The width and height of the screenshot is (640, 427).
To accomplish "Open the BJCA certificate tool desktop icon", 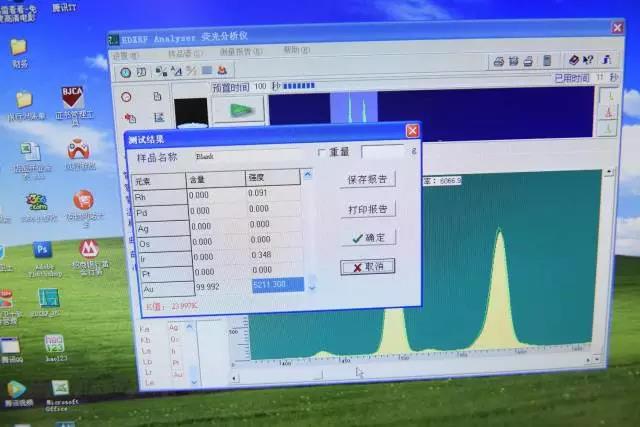I will pyautogui.click(x=72, y=98).
